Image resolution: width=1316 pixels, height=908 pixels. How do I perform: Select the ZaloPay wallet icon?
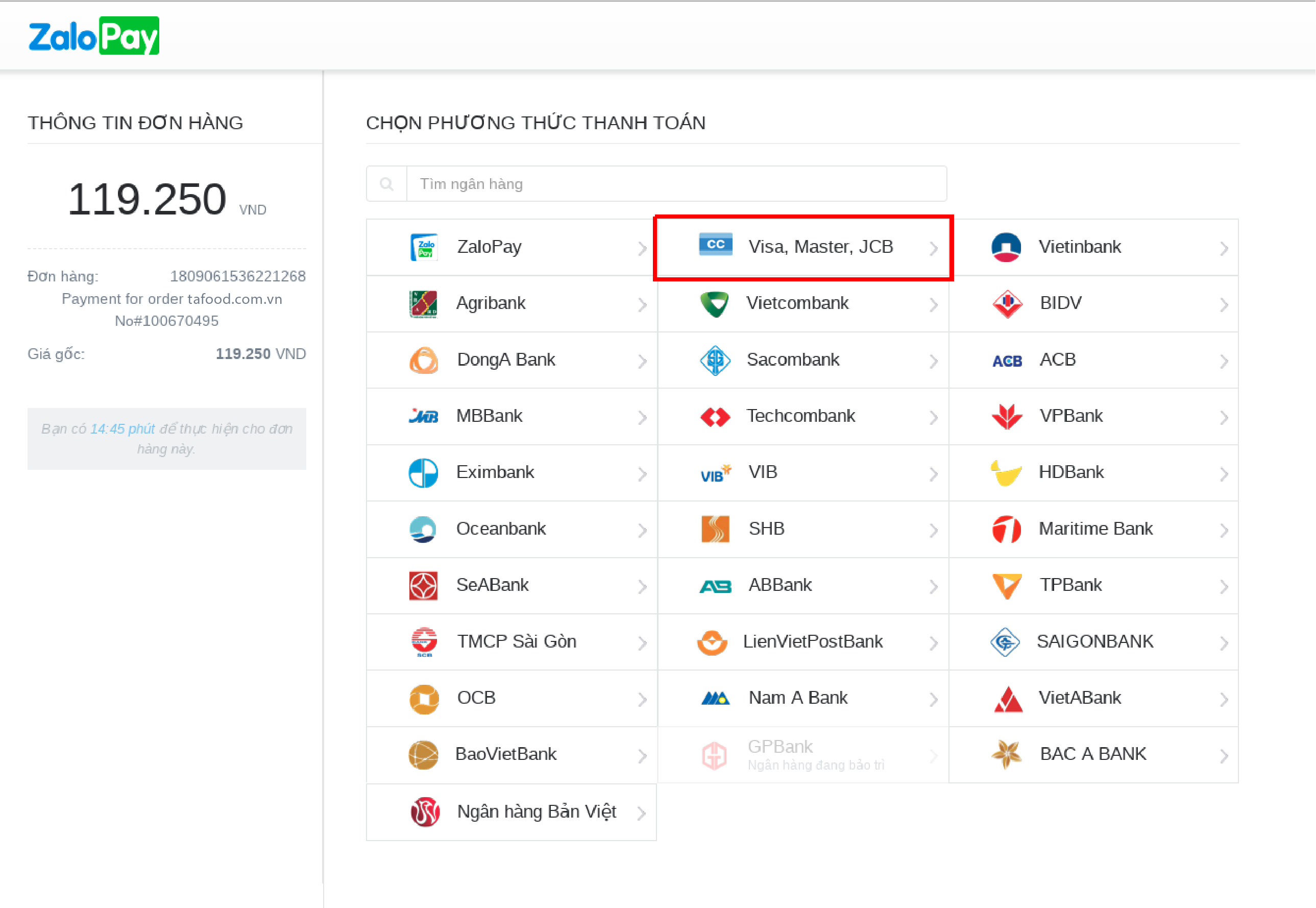pos(424,247)
